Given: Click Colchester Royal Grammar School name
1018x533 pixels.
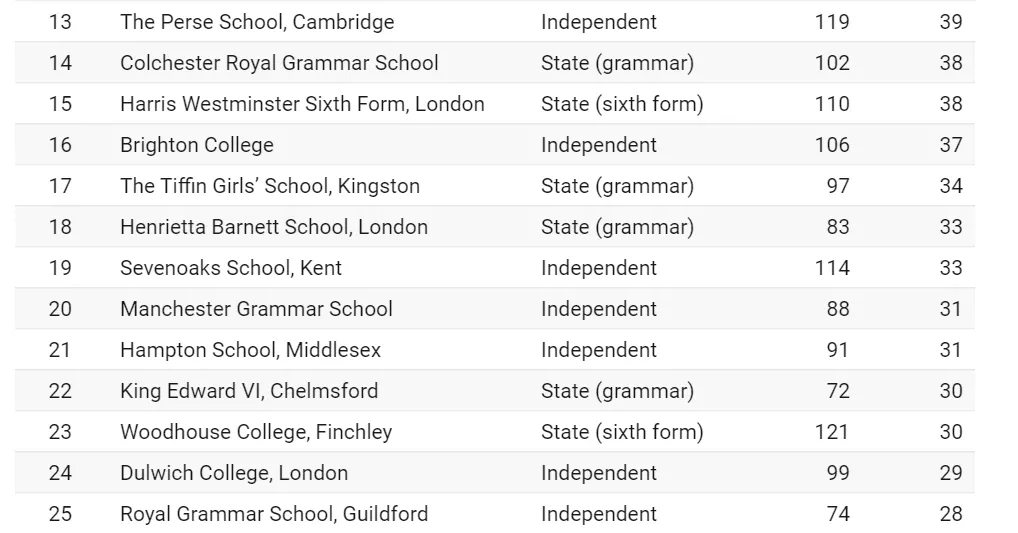Looking at the screenshot, I should coord(279,63).
